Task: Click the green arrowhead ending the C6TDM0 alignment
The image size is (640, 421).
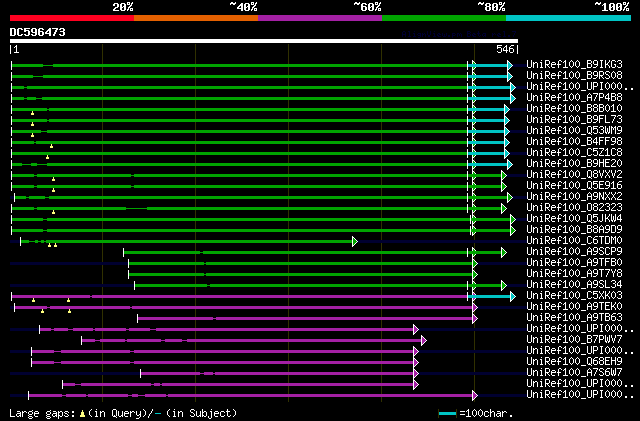Action: pyautogui.click(x=355, y=242)
